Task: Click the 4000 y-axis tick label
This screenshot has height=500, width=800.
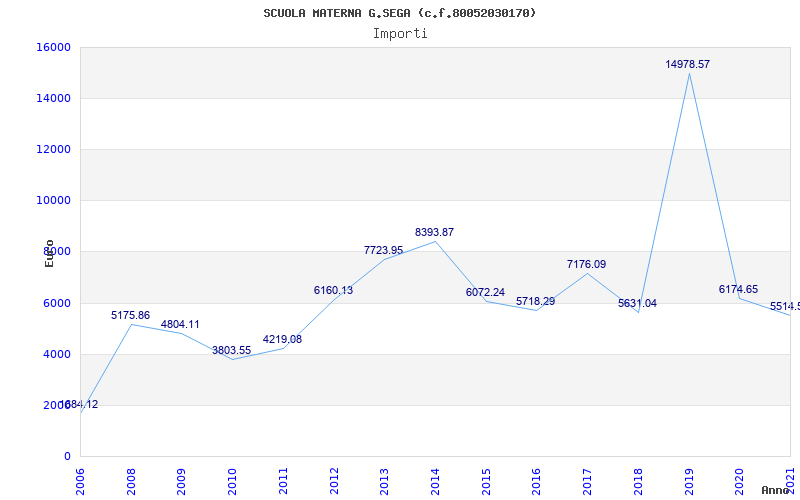Action: 57,354
